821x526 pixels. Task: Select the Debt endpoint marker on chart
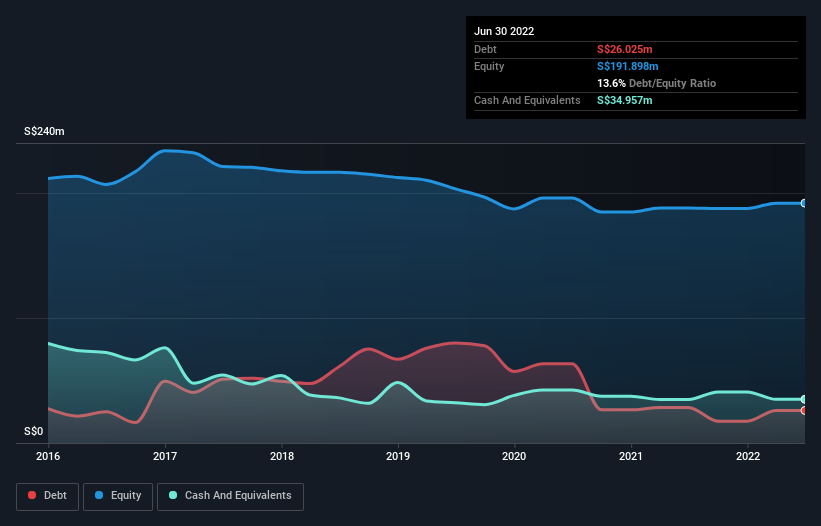(804, 410)
